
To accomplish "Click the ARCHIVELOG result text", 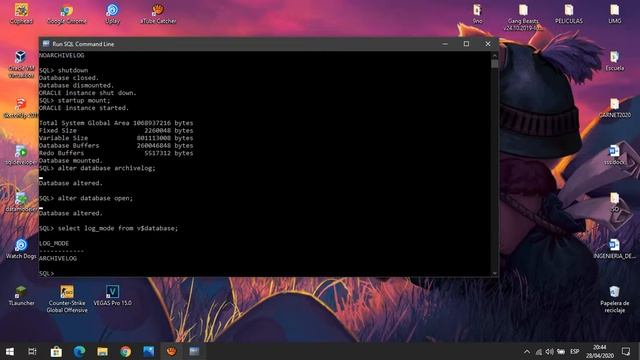I will pos(58,258).
